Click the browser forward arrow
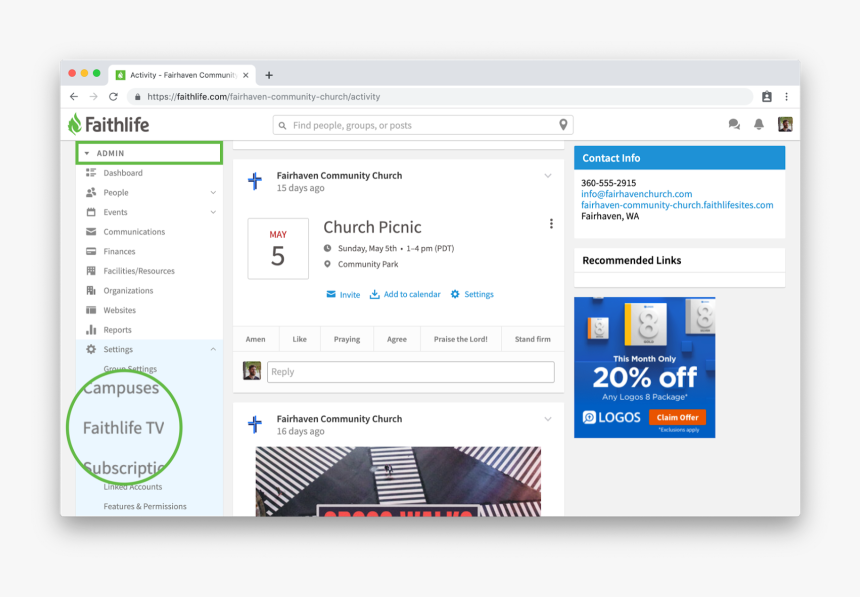 click(94, 97)
